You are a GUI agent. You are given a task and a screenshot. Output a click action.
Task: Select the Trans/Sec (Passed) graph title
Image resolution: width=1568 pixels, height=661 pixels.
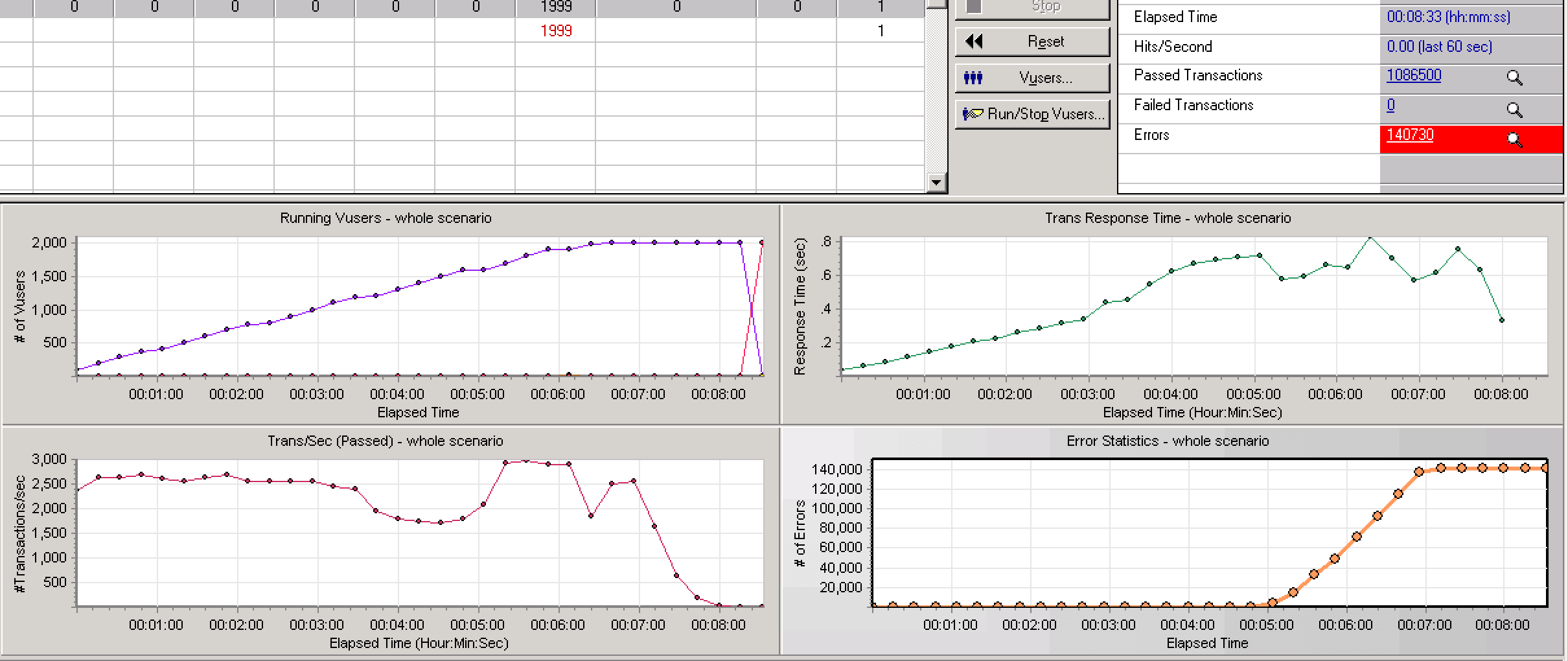coord(385,441)
